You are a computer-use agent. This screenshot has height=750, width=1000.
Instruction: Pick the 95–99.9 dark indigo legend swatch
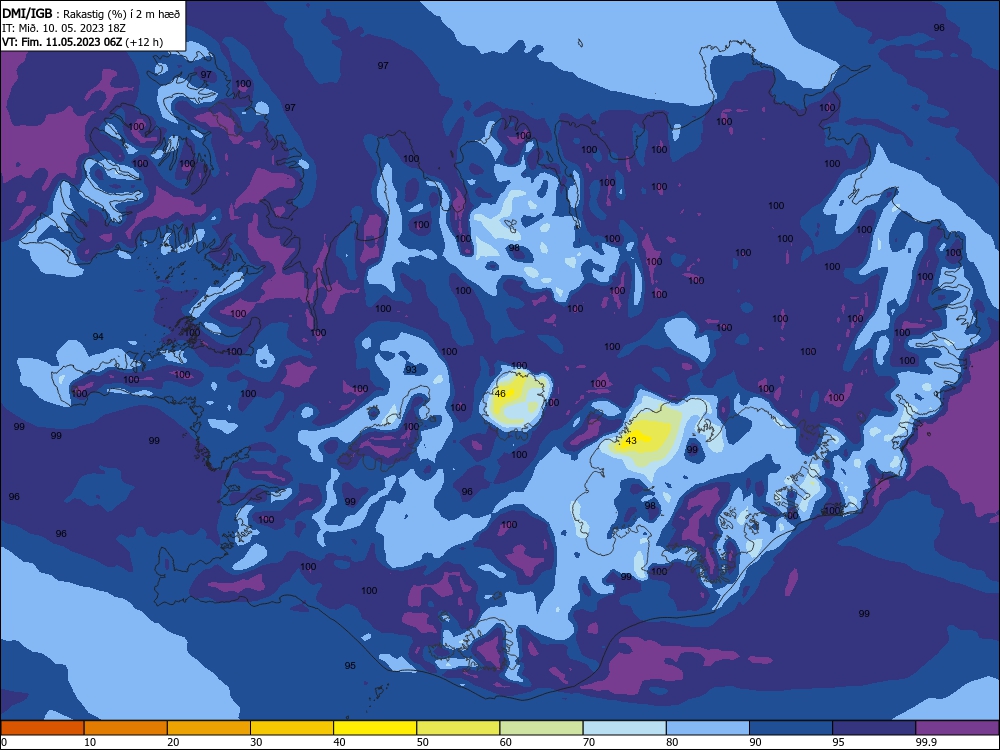coord(874,728)
